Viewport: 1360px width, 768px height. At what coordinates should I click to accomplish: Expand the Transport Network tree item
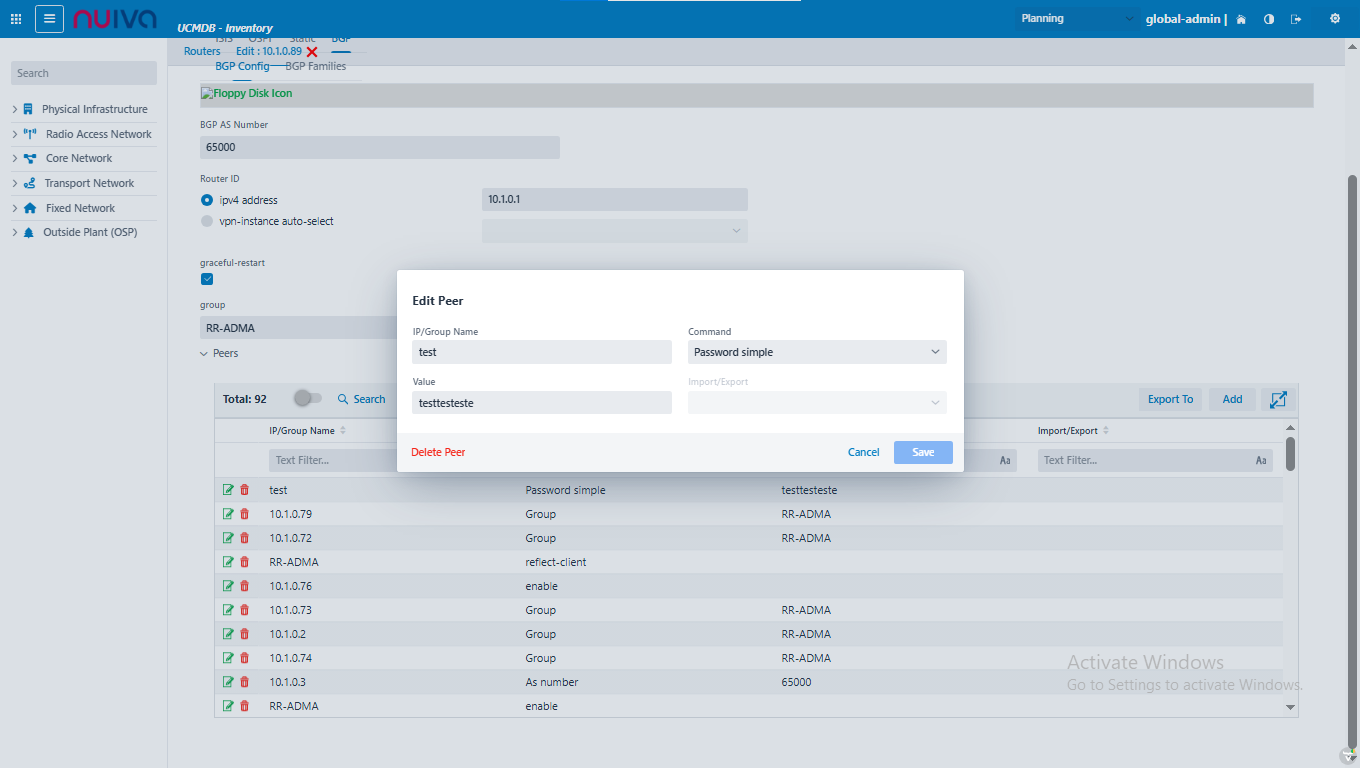tap(15, 184)
